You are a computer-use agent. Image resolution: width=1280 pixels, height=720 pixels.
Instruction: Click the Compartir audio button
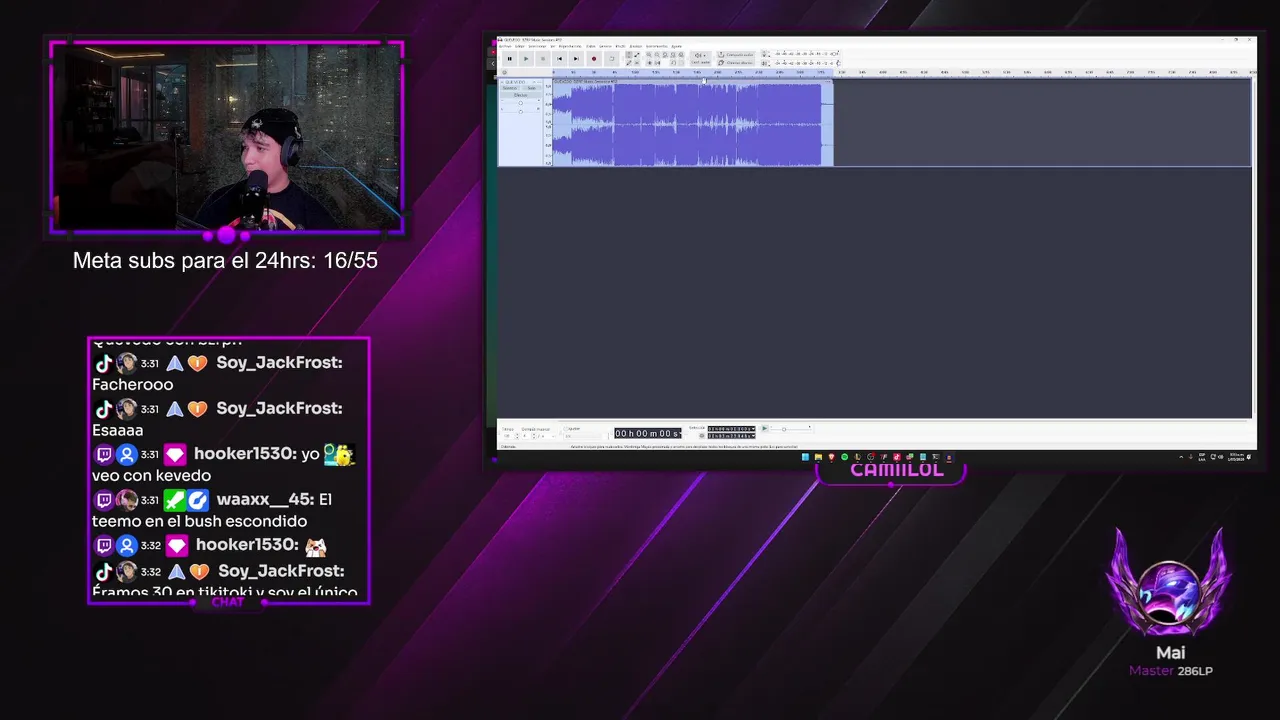click(x=736, y=55)
